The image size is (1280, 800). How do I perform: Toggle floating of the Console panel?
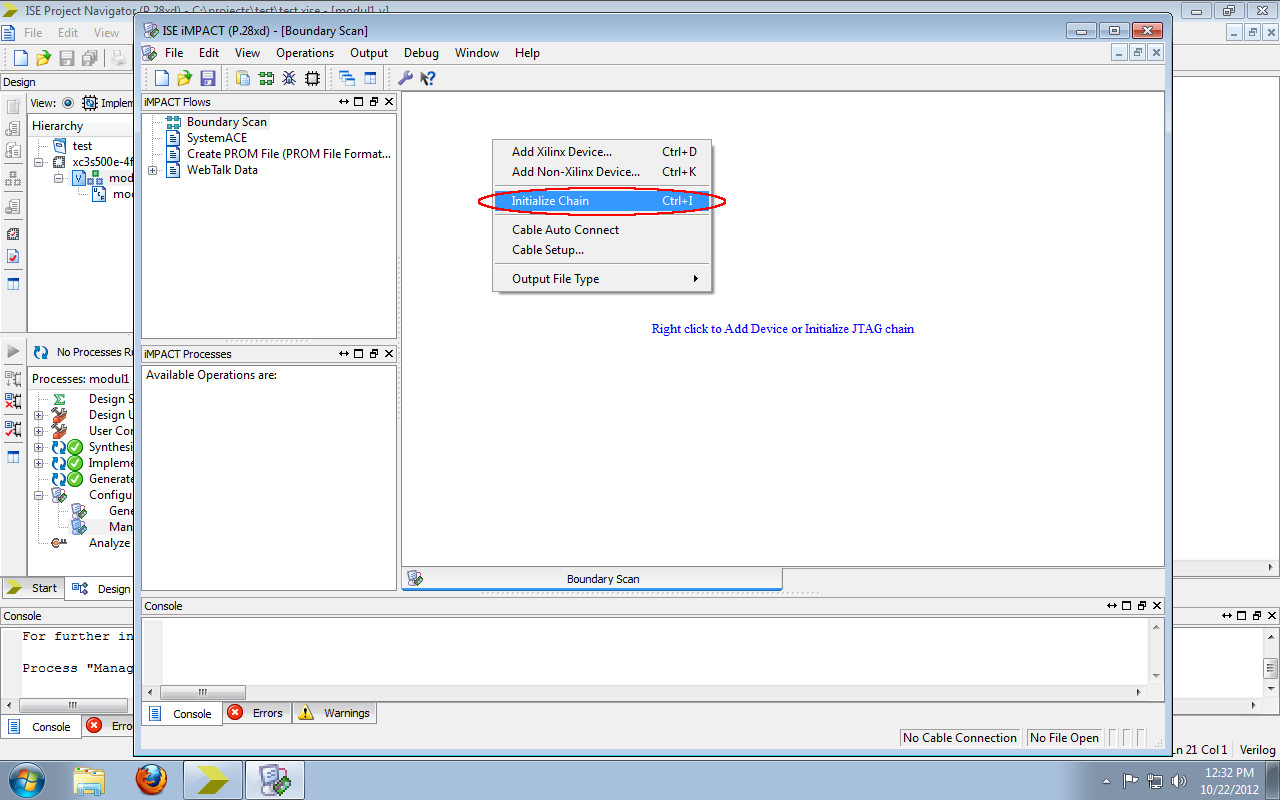(x=1141, y=605)
